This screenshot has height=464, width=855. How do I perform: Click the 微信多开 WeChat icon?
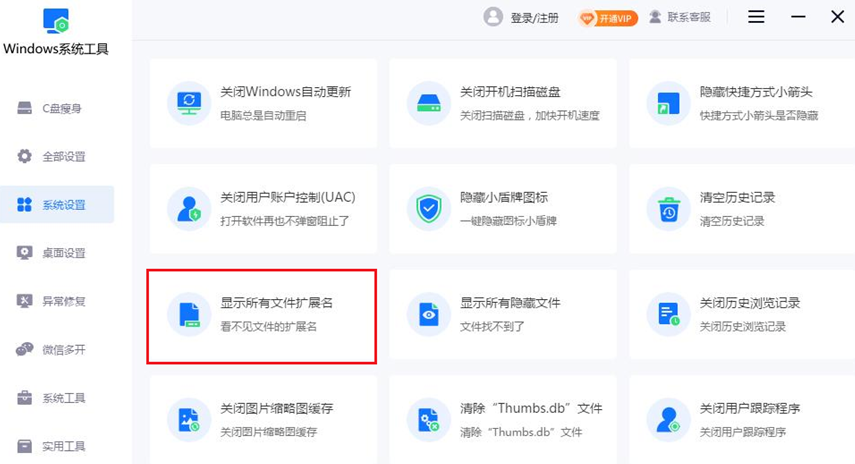(25, 349)
